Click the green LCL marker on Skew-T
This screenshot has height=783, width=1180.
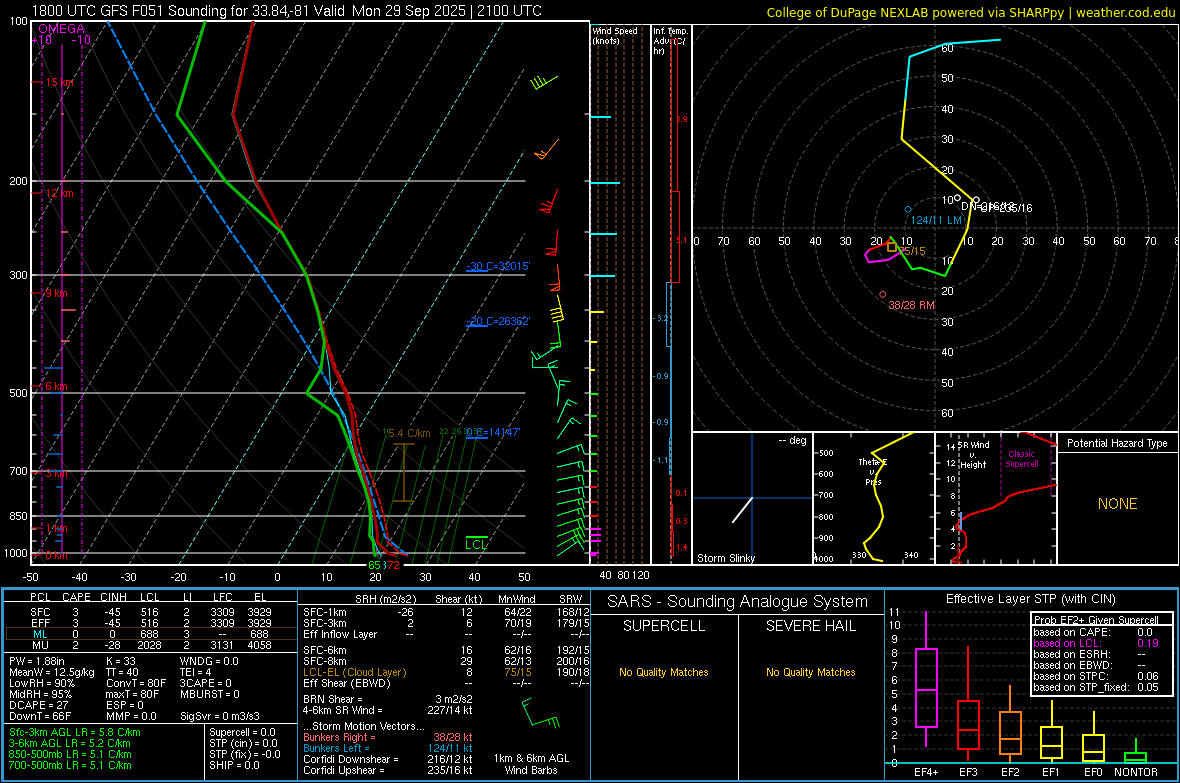click(x=476, y=544)
